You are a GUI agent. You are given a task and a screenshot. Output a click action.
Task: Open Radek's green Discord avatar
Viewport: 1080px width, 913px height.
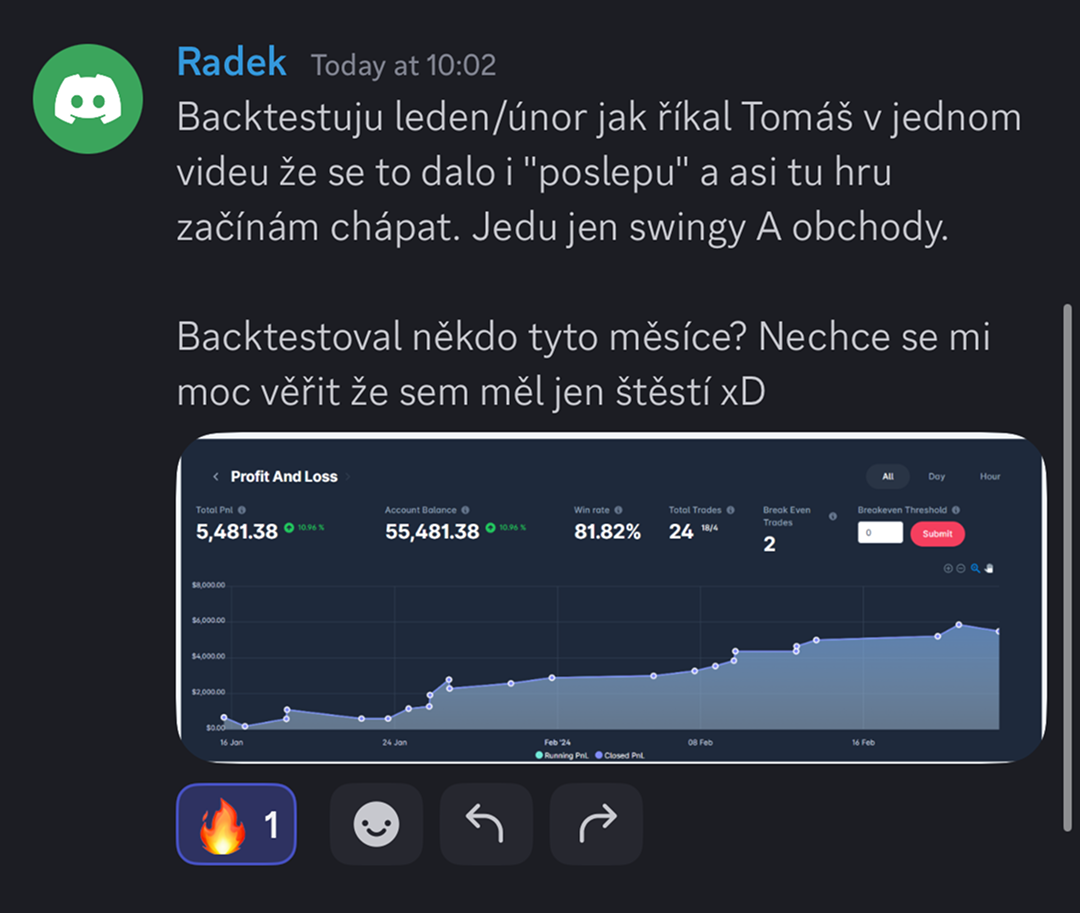tap(88, 98)
